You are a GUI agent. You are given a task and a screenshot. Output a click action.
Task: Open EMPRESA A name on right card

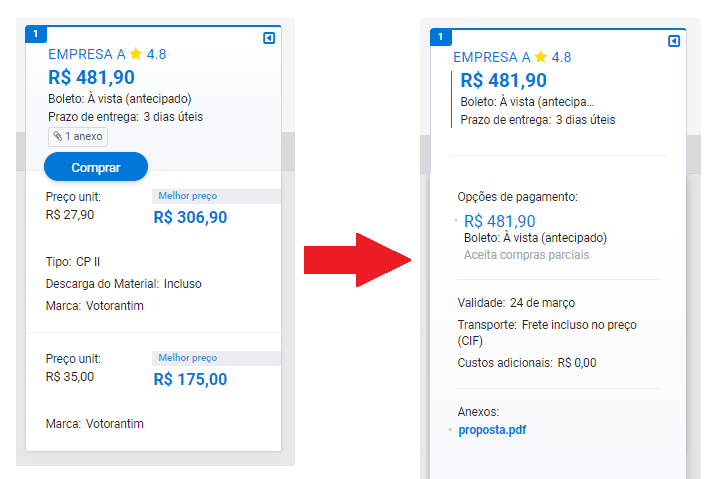[492, 57]
